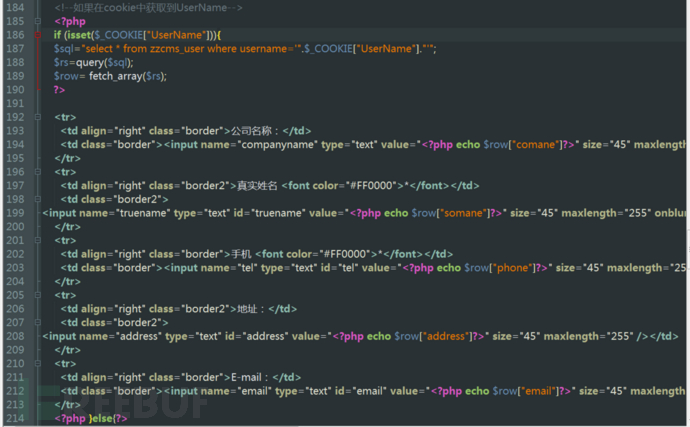This screenshot has width=690, height=427.
Task: Click the 'phone' array key on line 203
Action: point(512,268)
